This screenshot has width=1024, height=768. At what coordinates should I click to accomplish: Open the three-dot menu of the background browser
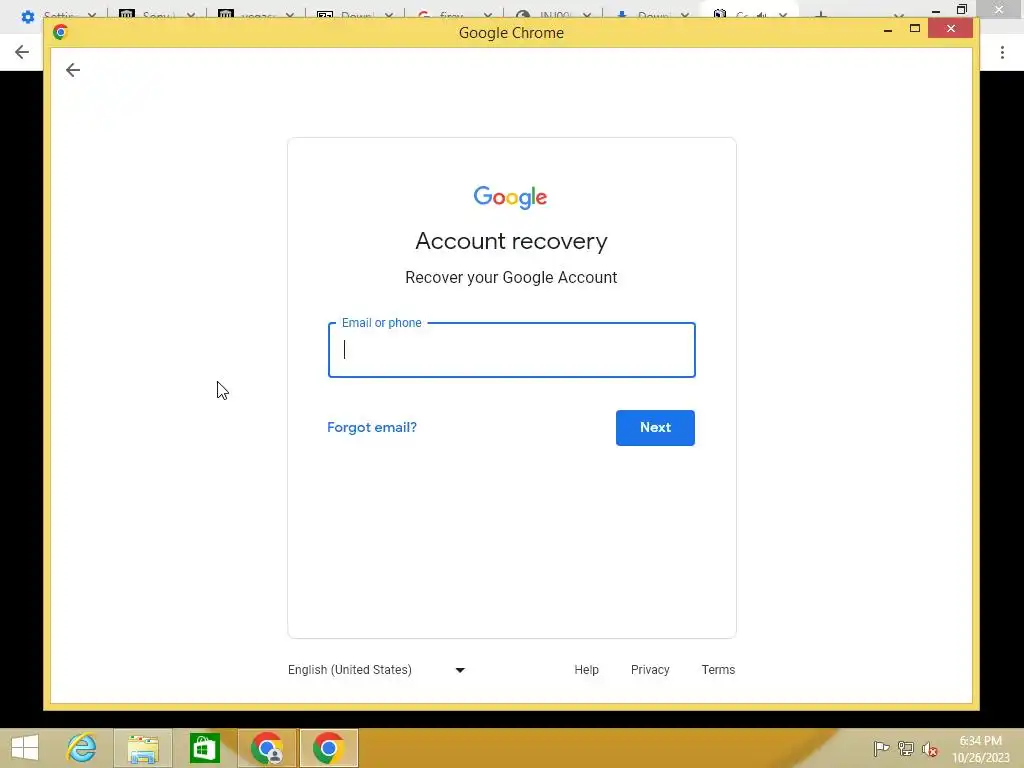click(x=1002, y=52)
